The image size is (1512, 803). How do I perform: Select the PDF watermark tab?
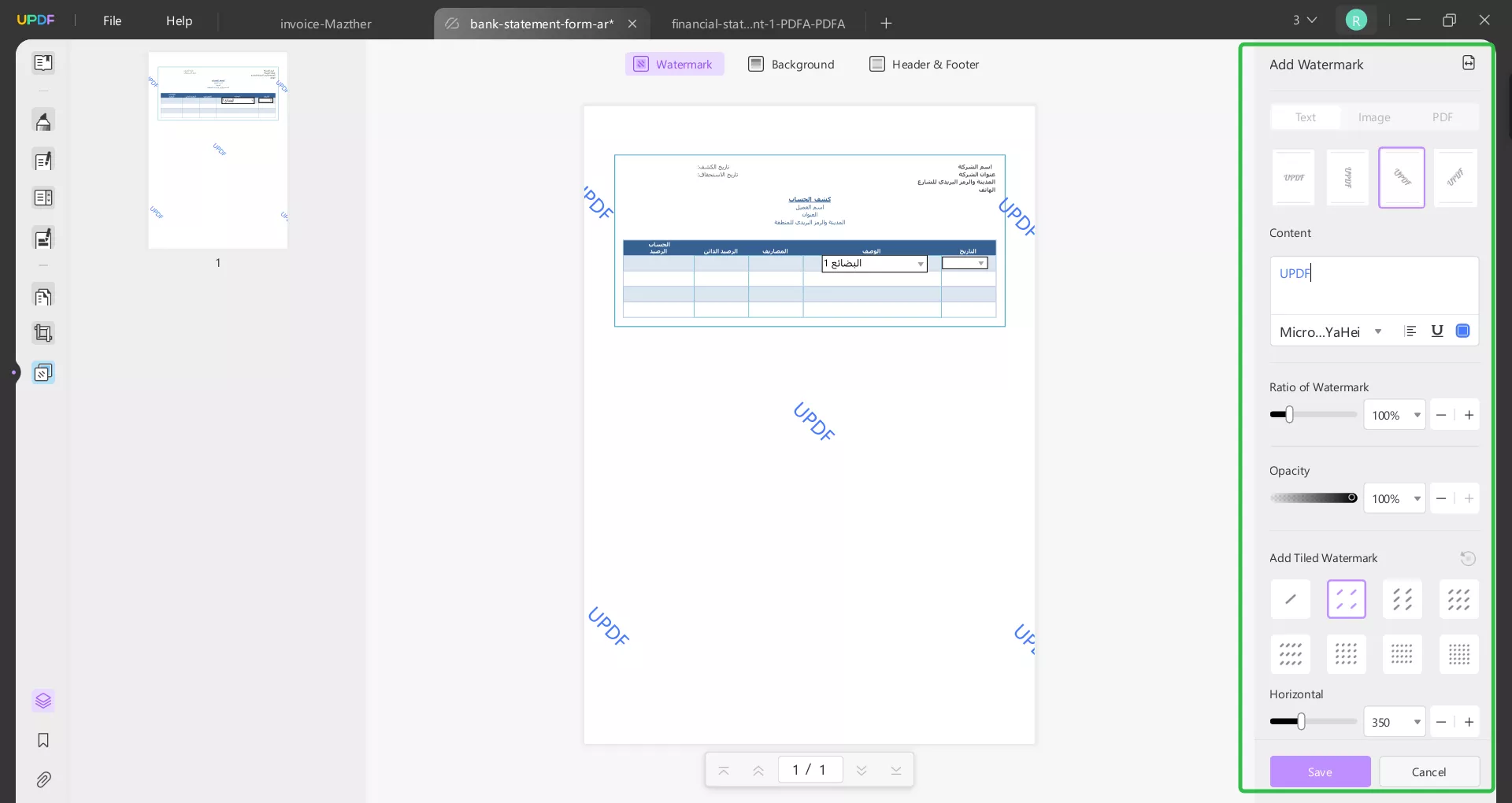(1443, 117)
